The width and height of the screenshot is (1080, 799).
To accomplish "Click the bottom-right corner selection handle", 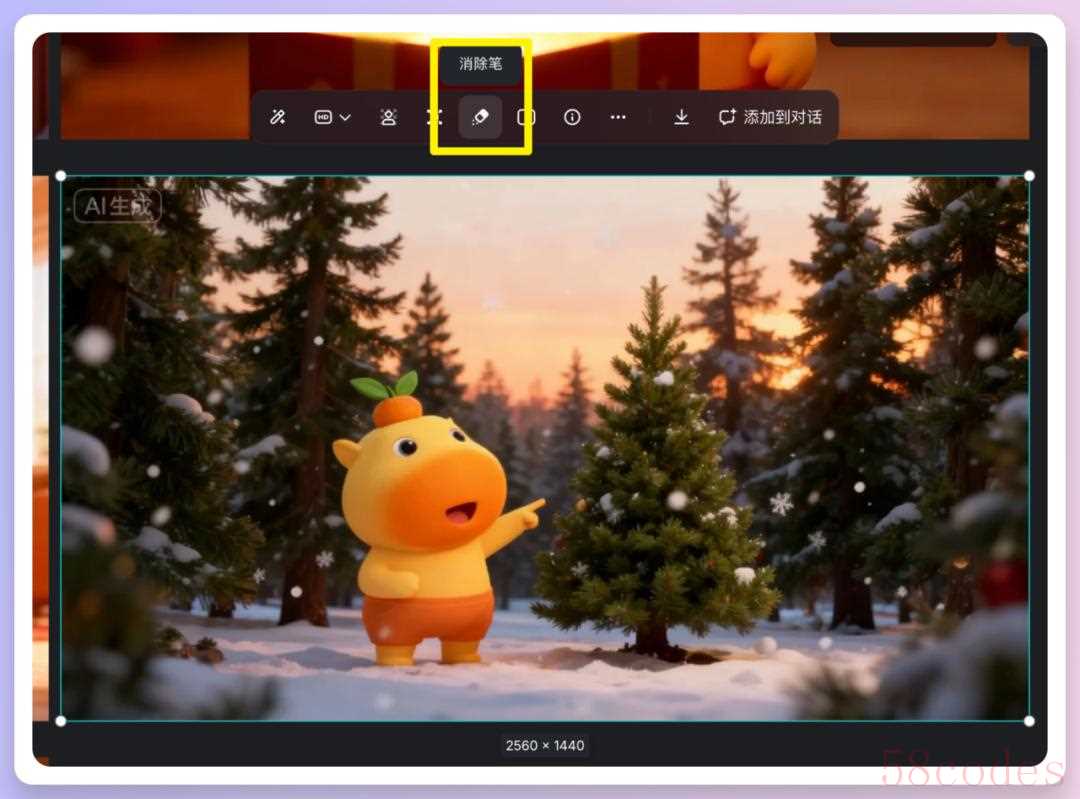I will pyautogui.click(x=1029, y=720).
